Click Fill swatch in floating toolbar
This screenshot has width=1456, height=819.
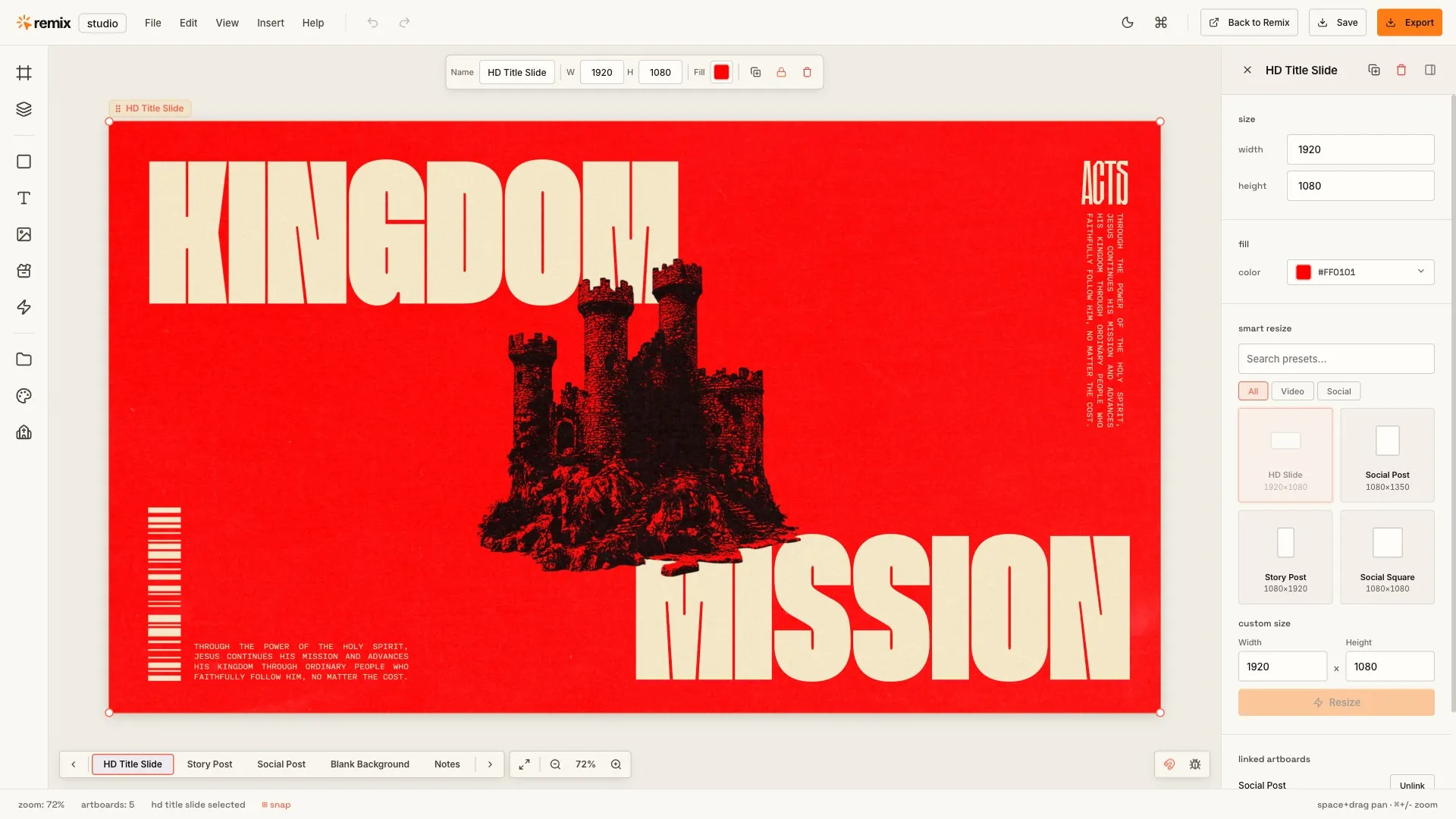click(721, 72)
